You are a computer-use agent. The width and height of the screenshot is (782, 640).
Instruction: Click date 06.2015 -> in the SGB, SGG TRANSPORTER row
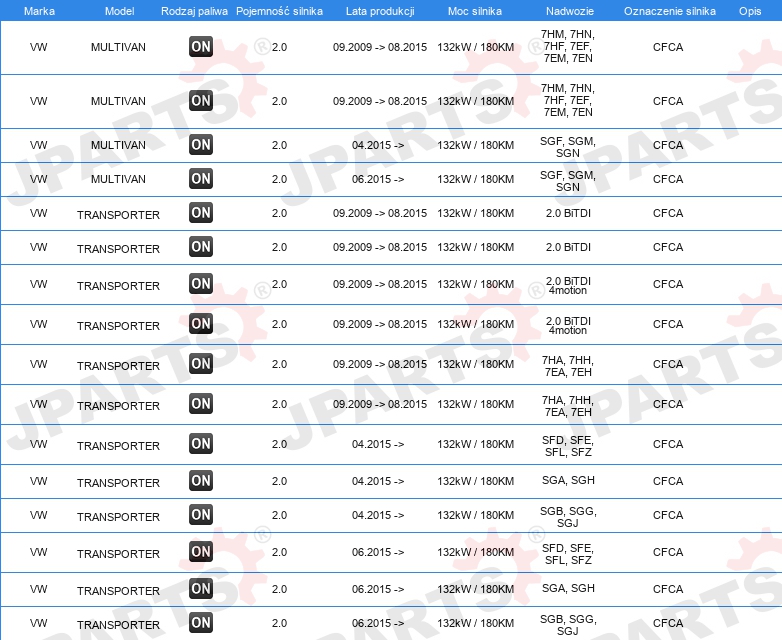pyautogui.click(x=378, y=623)
